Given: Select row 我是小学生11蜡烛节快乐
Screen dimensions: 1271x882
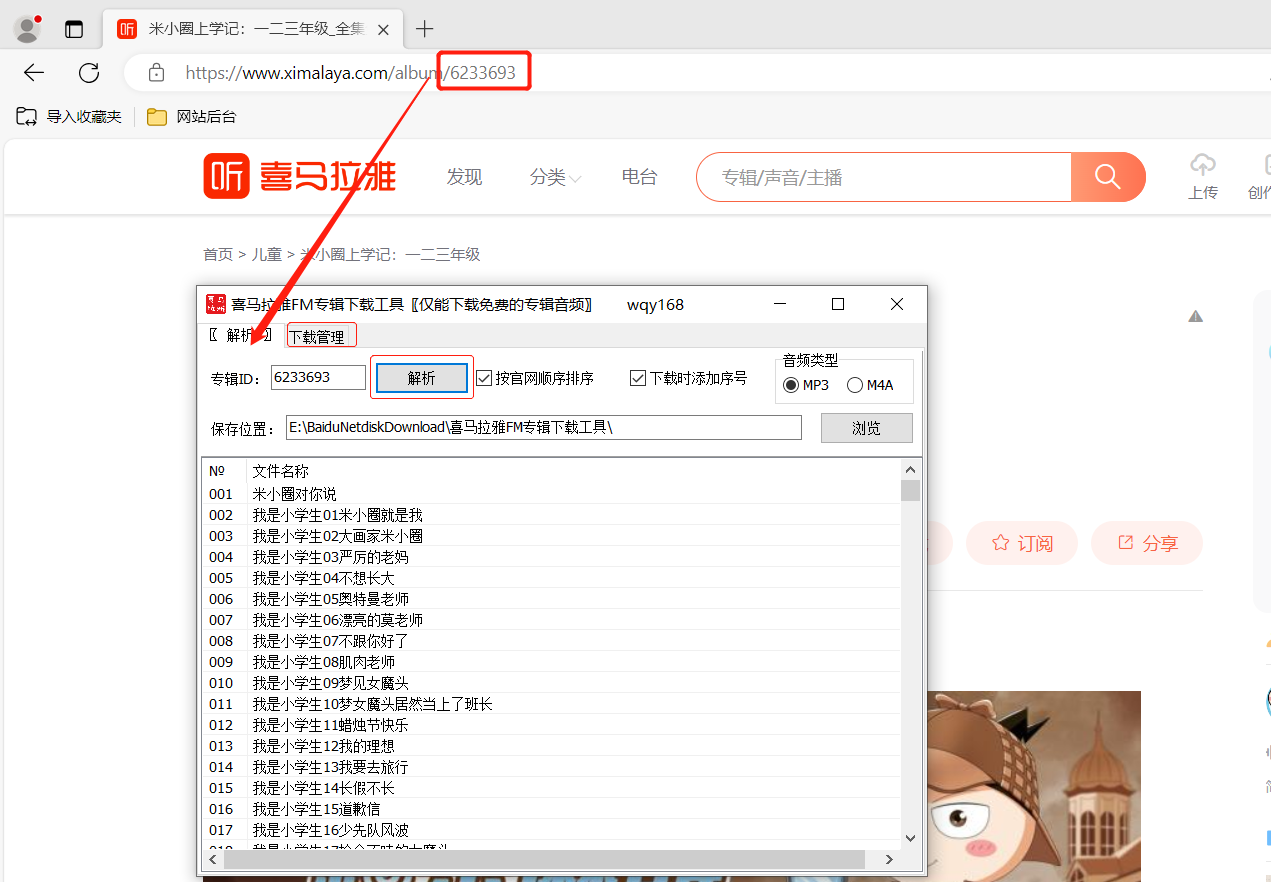Looking at the screenshot, I should 551,725.
